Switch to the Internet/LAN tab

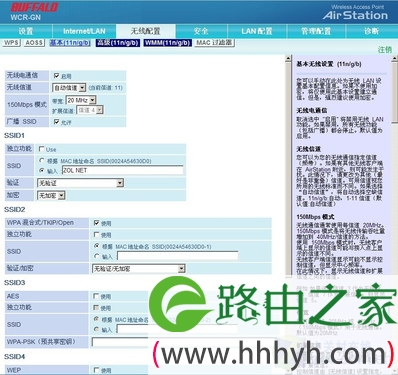tap(84, 31)
